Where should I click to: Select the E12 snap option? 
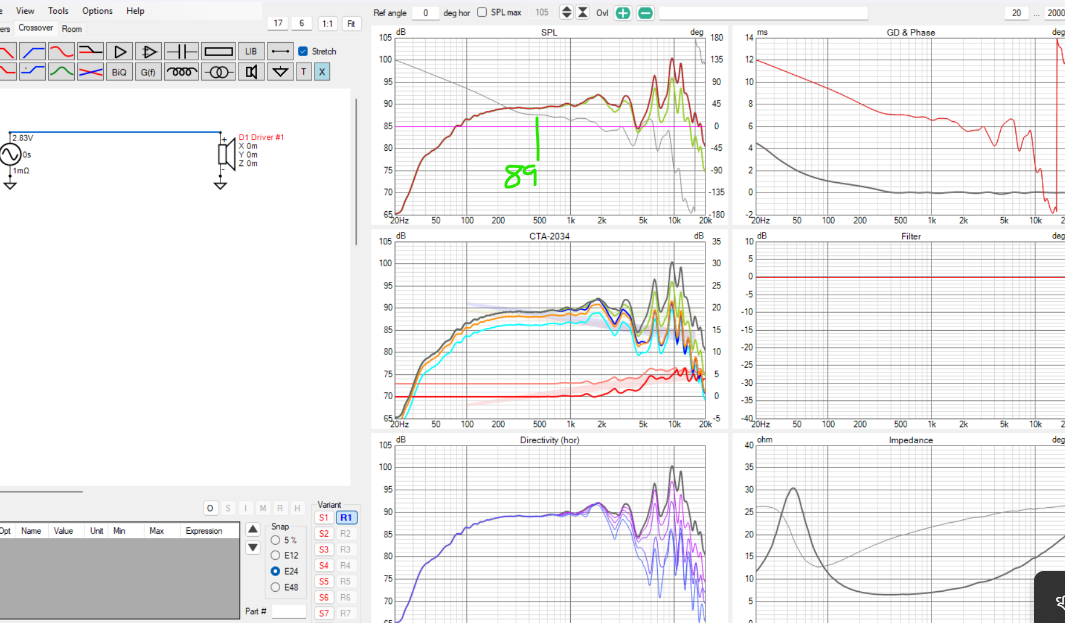(x=275, y=556)
